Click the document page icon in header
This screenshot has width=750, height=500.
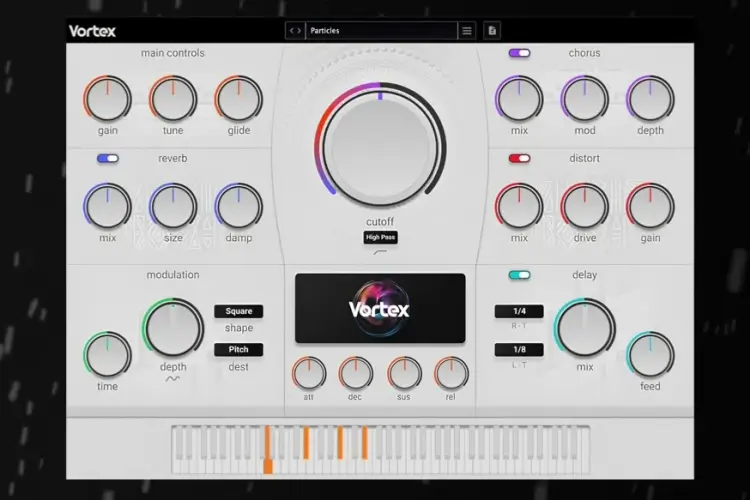pos(492,31)
